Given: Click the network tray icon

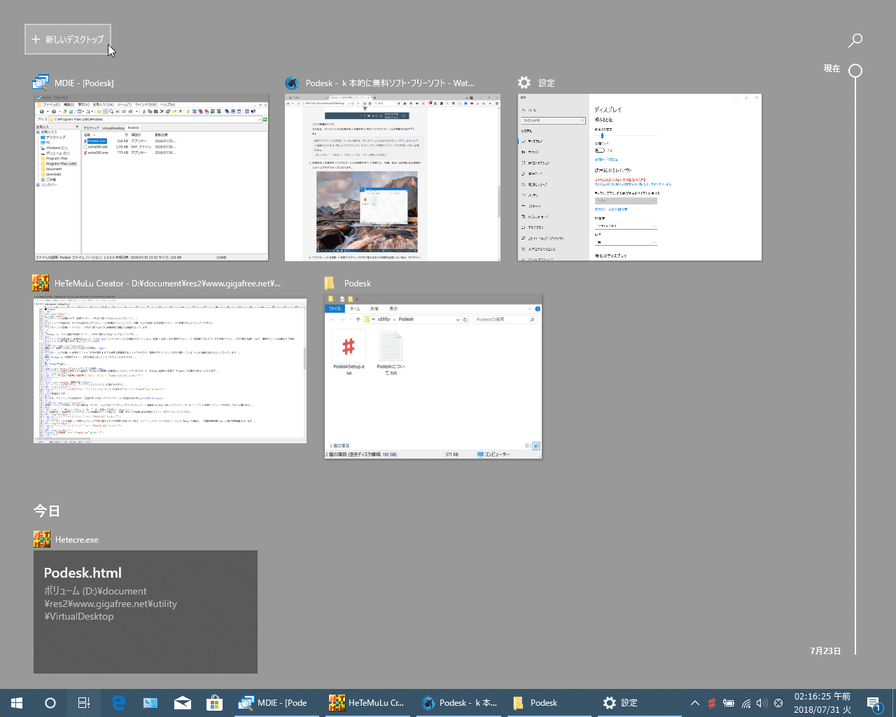Looking at the screenshot, I should tap(746, 703).
